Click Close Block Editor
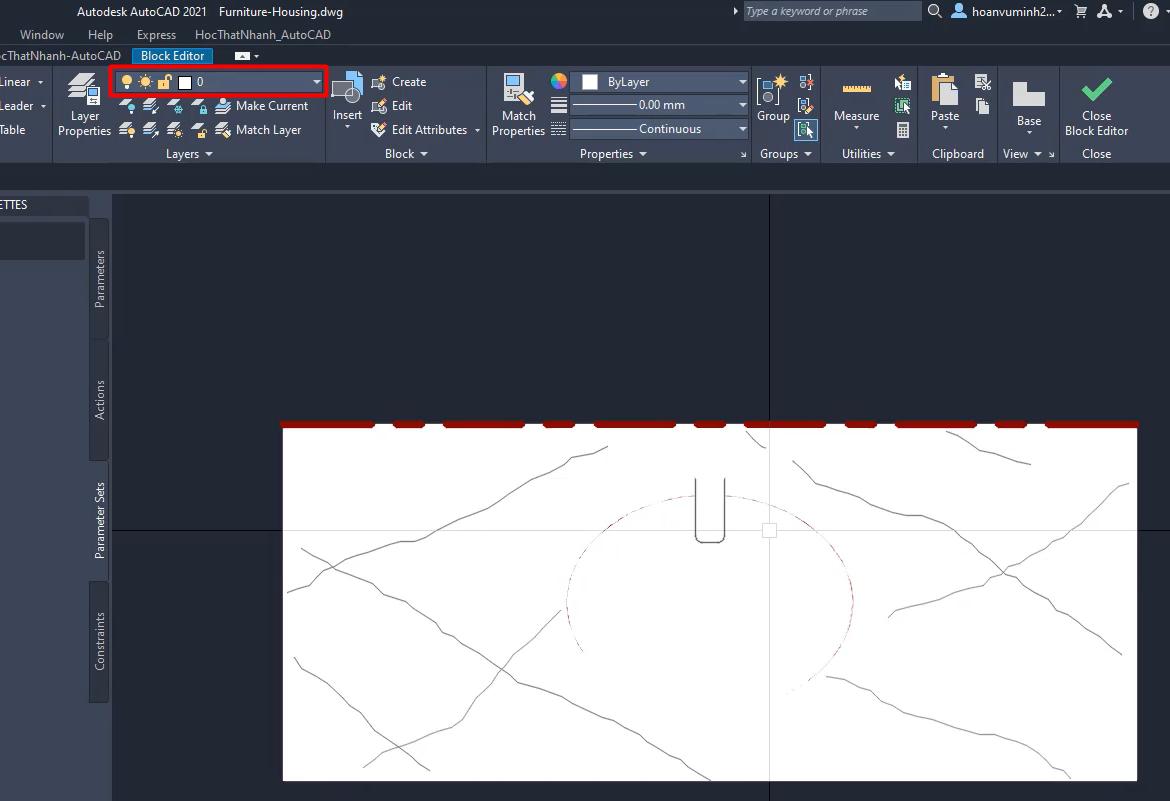Image resolution: width=1170 pixels, height=801 pixels. pos(1096,104)
